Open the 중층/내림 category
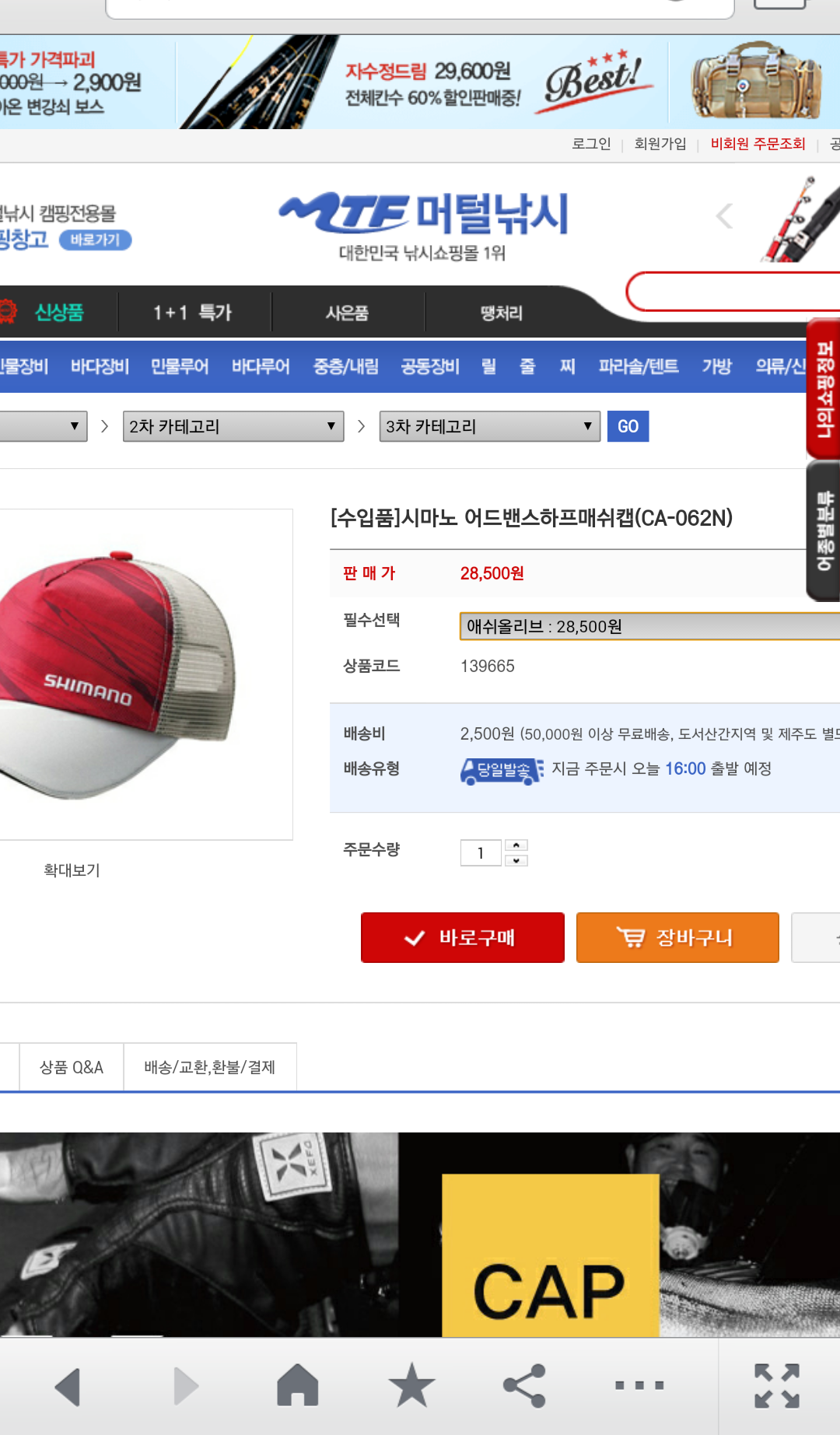Image resolution: width=840 pixels, height=1435 pixels. click(x=345, y=366)
